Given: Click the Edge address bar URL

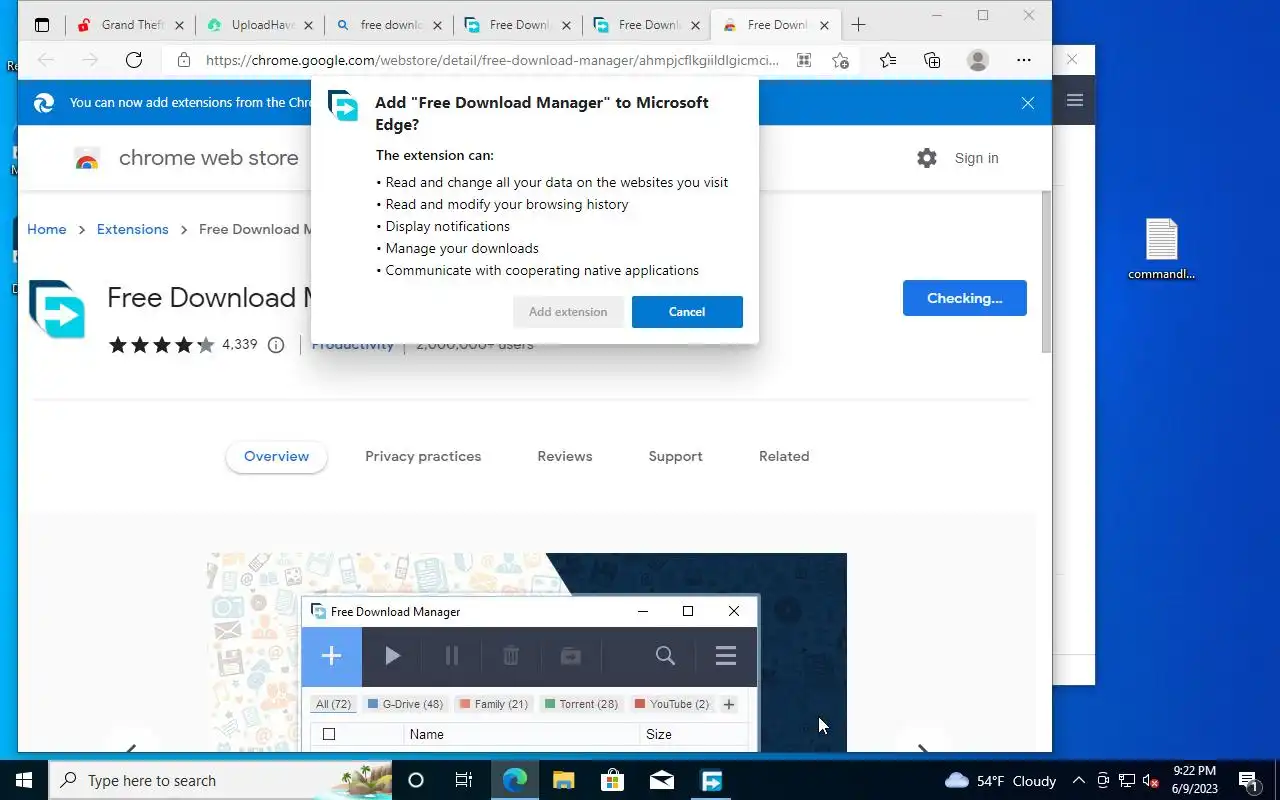Looking at the screenshot, I should point(492,60).
